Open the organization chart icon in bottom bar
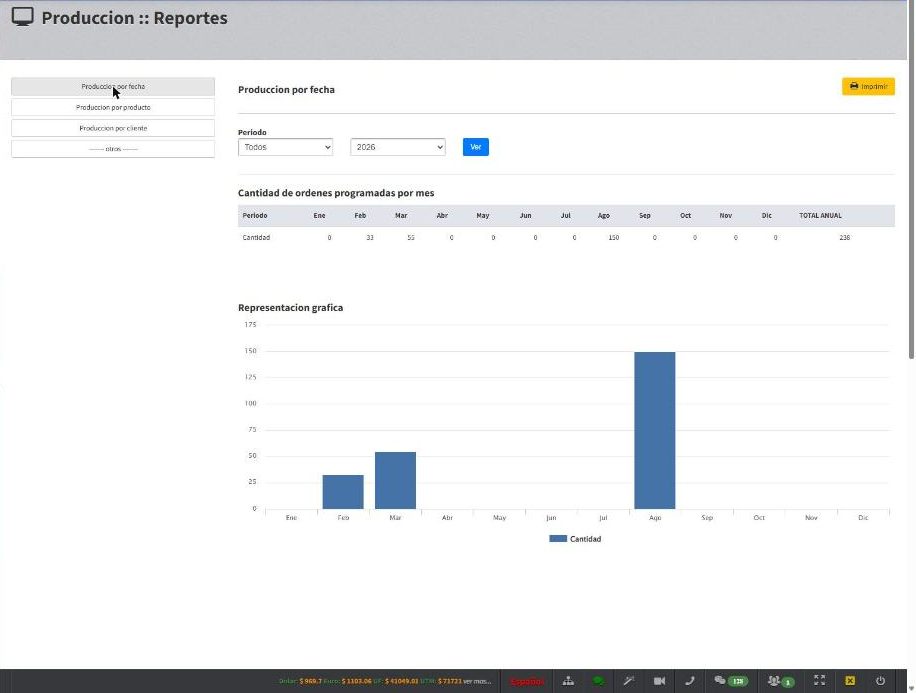This screenshot has height=693, width=916. pos(568,681)
